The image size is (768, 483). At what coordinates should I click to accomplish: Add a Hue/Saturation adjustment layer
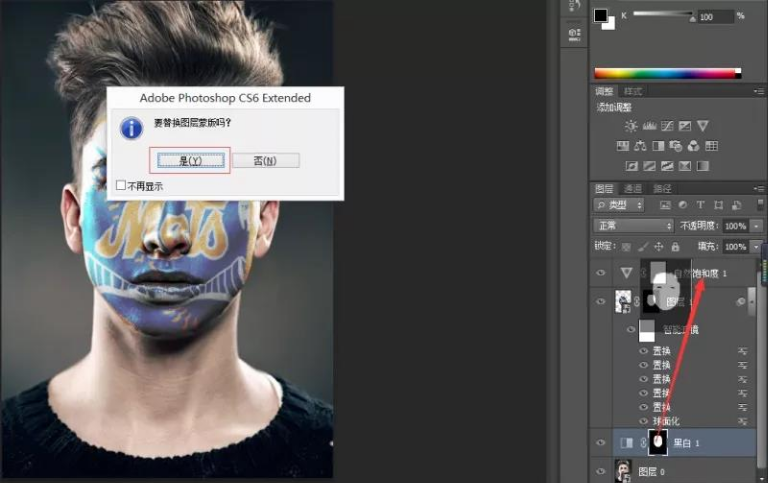click(623, 146)
